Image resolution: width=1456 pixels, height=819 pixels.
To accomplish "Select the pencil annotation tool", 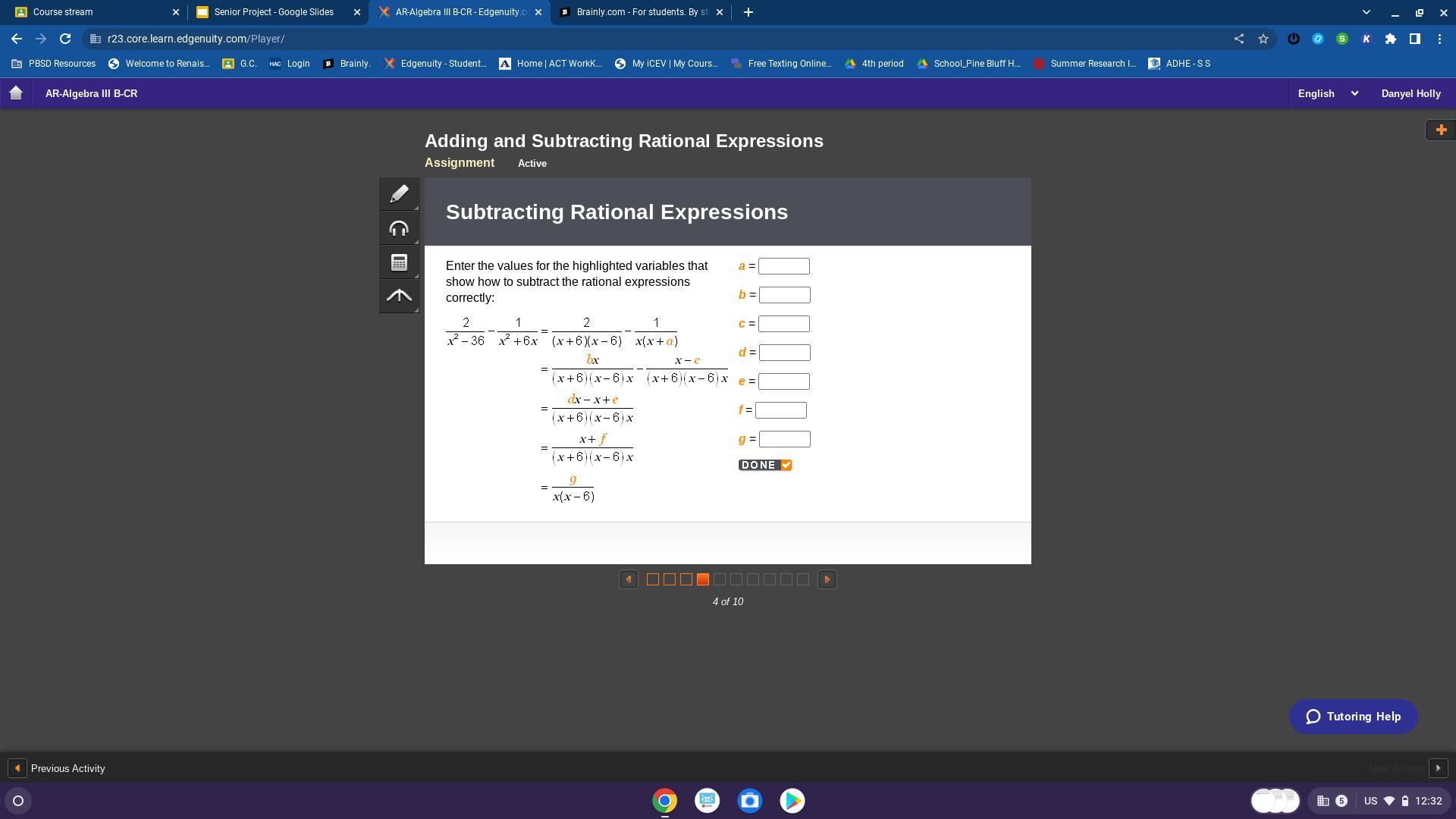I will [x=399, y=193].
